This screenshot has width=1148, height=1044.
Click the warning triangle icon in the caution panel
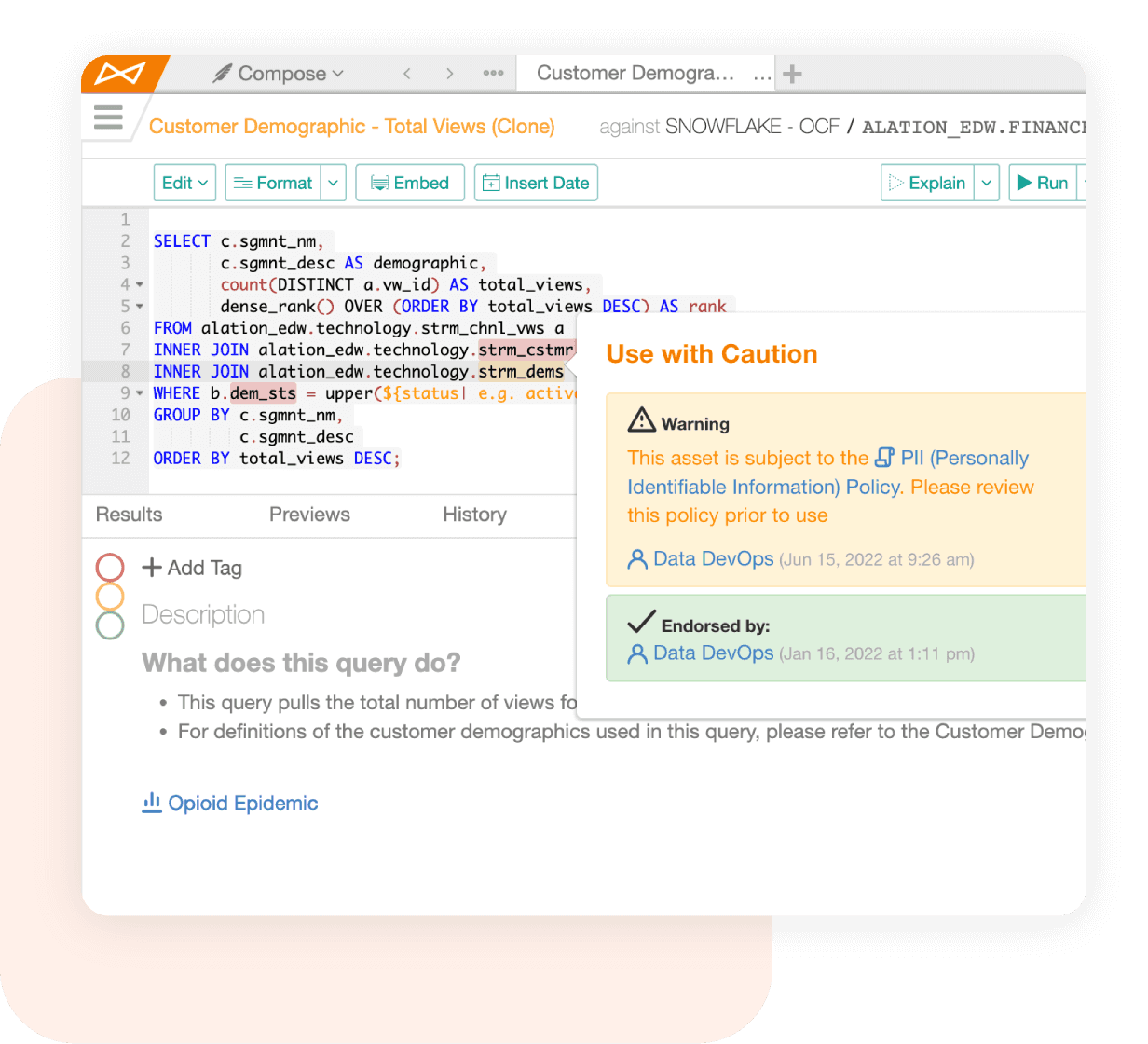click(640, 420)
